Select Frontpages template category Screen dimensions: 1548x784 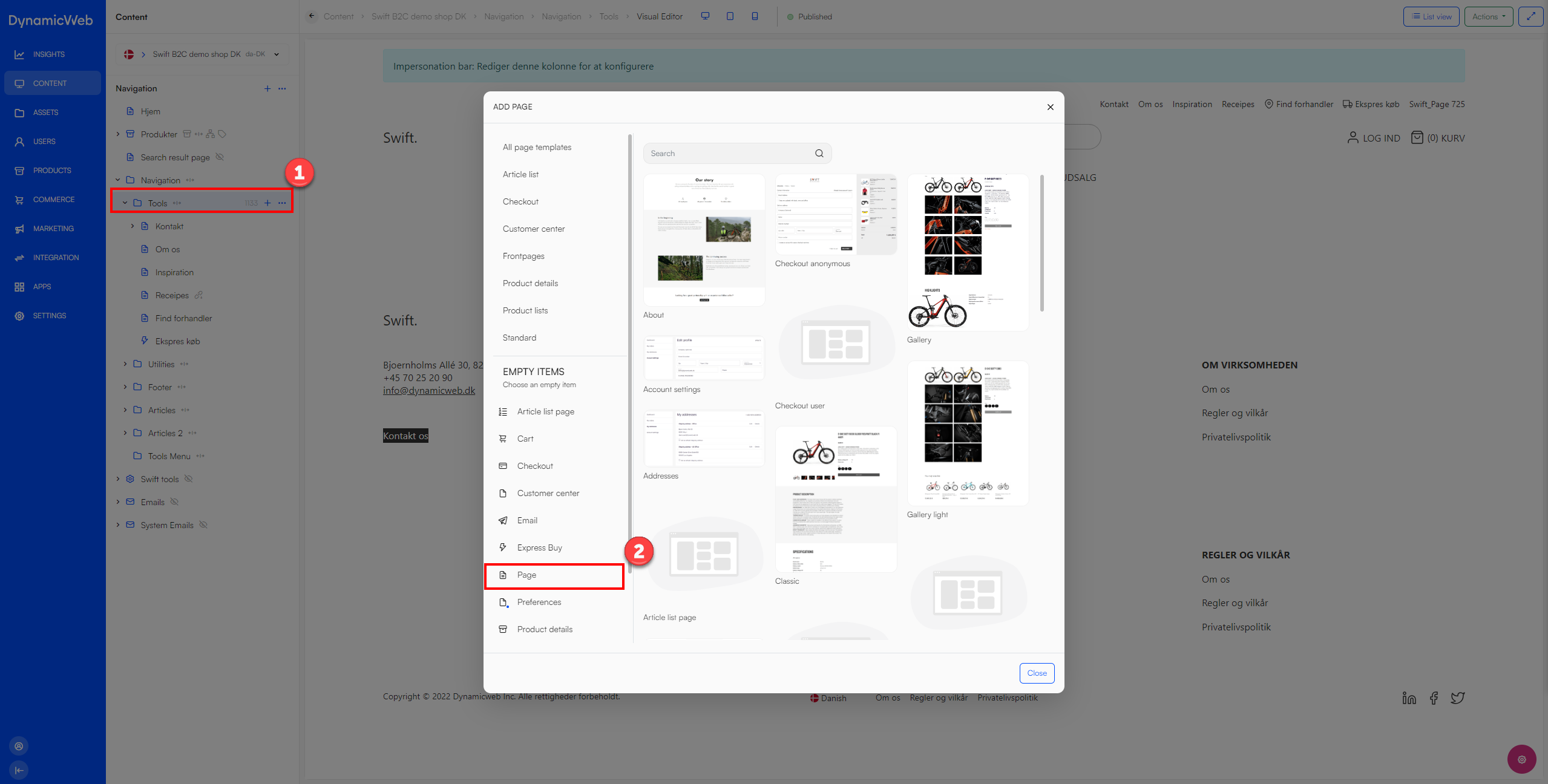click(523, 256)
